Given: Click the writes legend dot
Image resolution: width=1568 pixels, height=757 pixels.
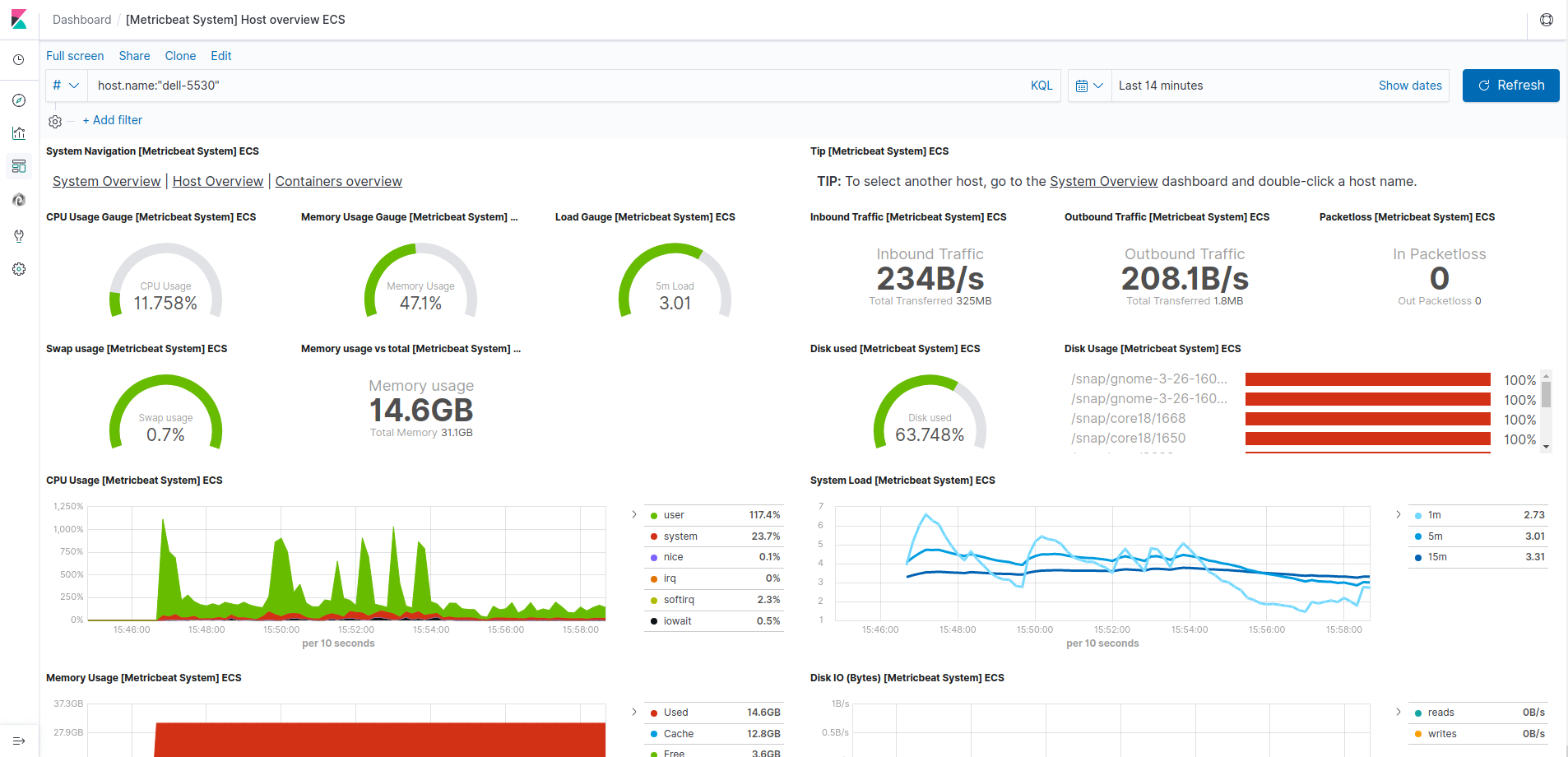Looking at the screenshot, I should click(1418, 735).
